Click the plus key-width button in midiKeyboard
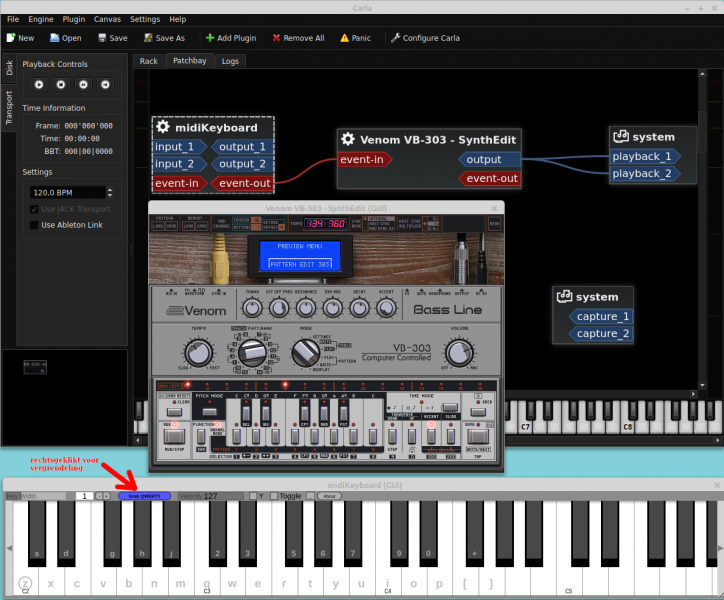 [x=107, y=496]
